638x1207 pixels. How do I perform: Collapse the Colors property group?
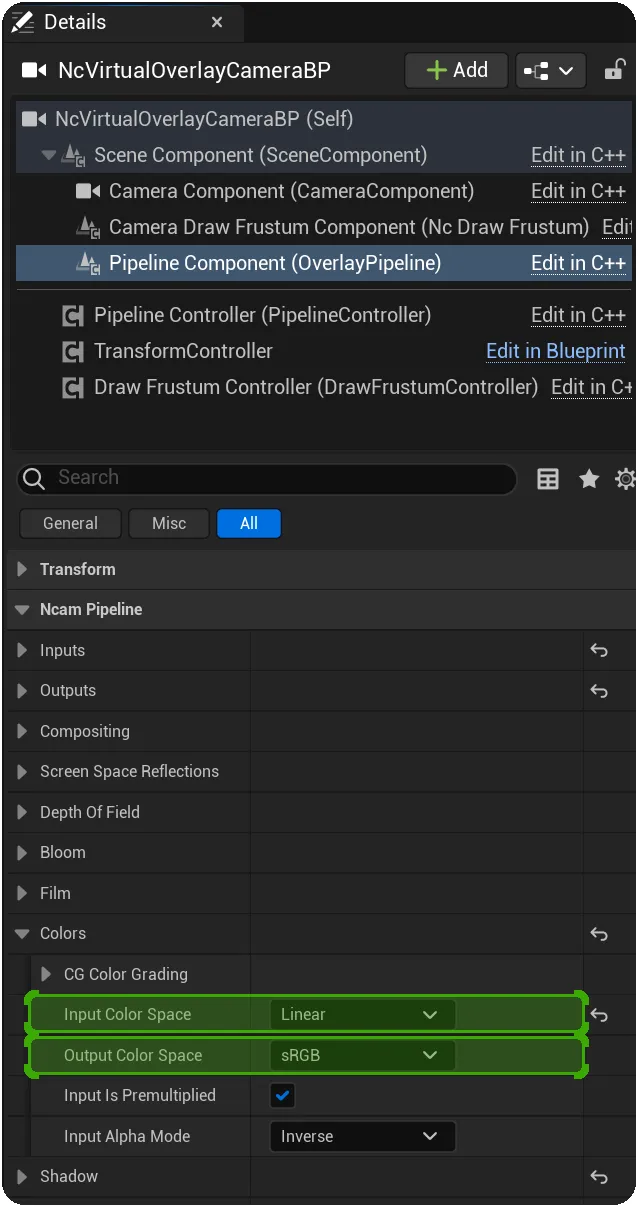click(22, 934)
